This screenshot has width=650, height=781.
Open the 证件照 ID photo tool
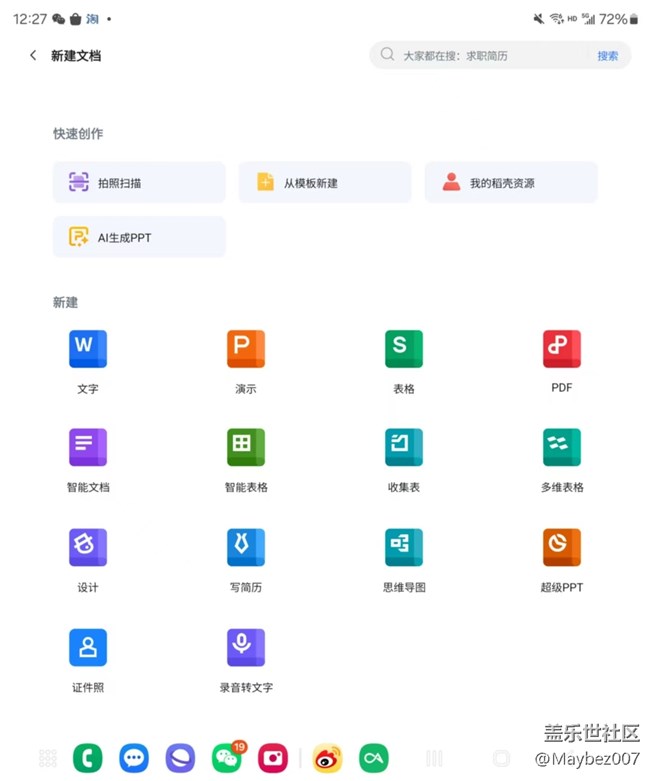point(88,661)
